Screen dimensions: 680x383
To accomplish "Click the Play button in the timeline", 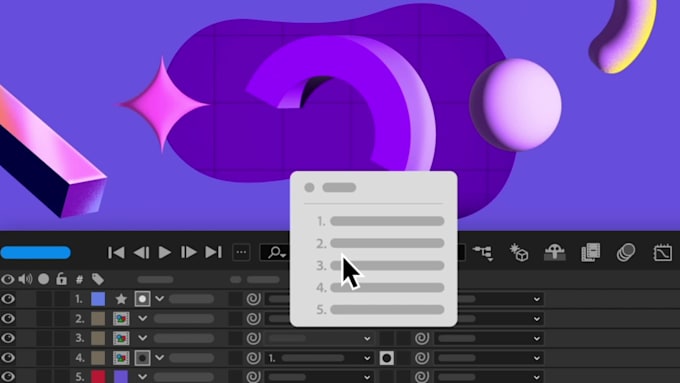I will pyautogui.click(x=164, y=252).
